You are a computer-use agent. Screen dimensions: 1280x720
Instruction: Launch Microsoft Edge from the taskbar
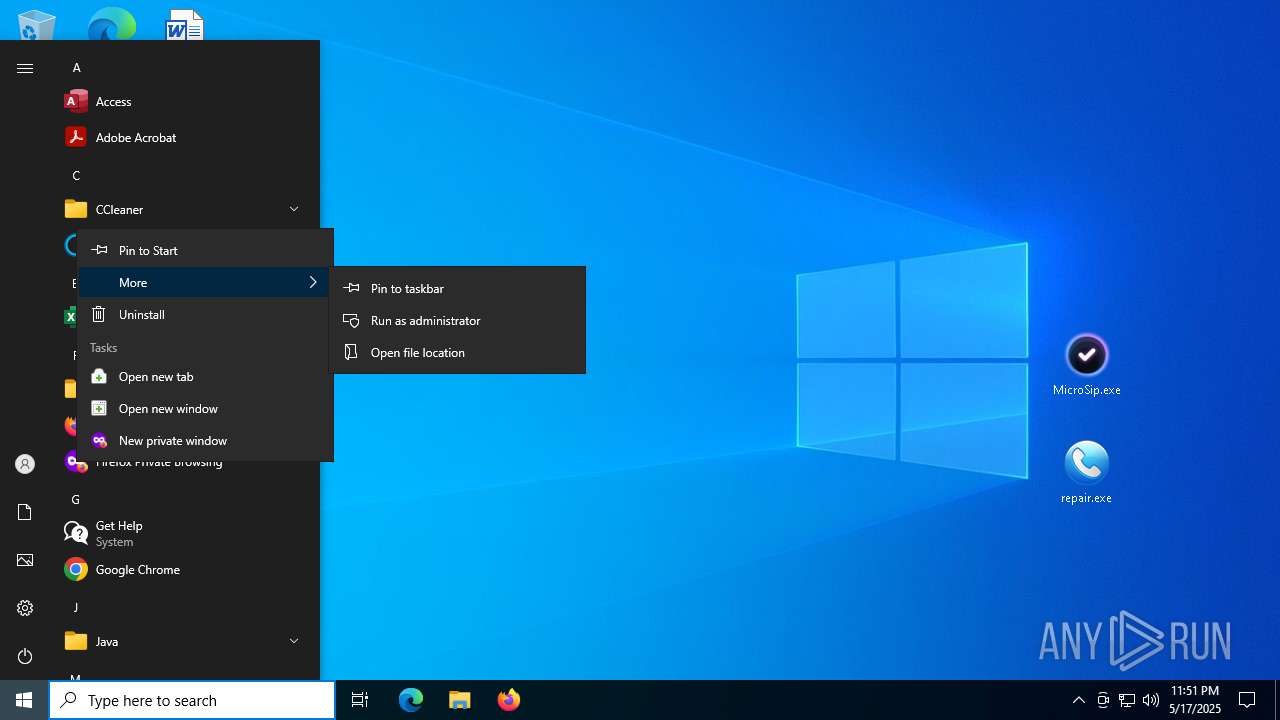[411, 700]
